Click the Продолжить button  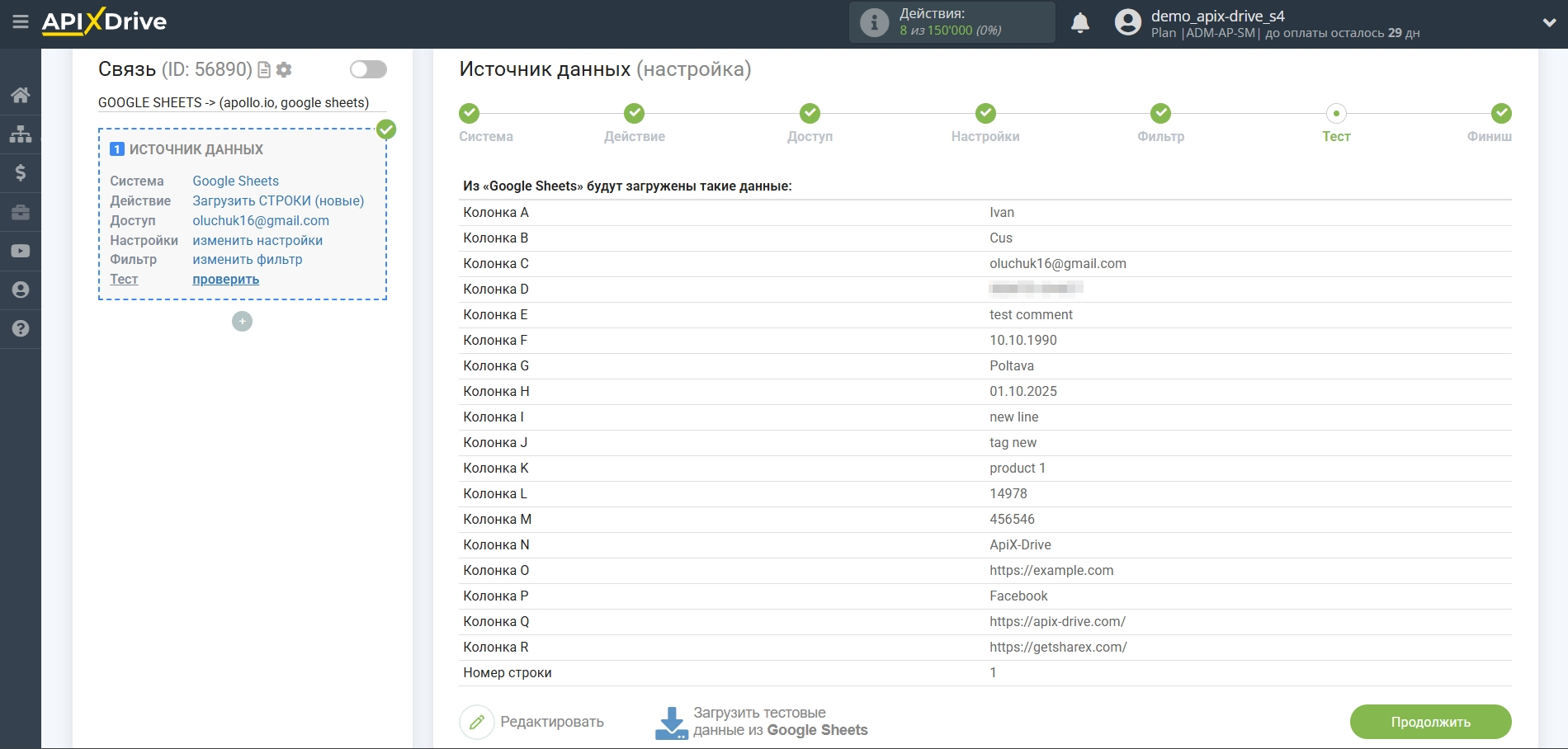1430,722
